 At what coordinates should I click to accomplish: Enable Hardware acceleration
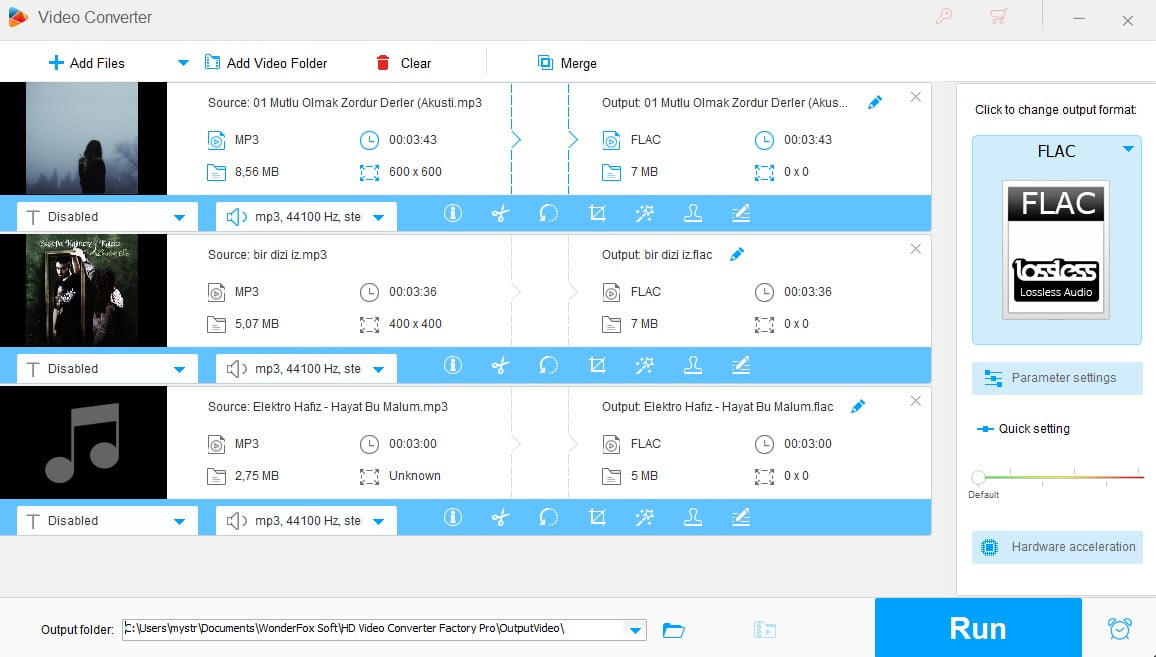tap(1056, 547)
